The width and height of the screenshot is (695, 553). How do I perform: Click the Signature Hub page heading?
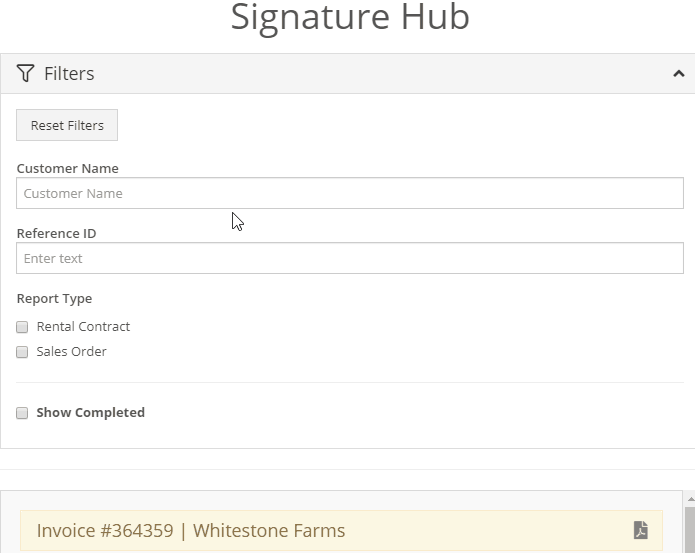[x=350, y=17]
